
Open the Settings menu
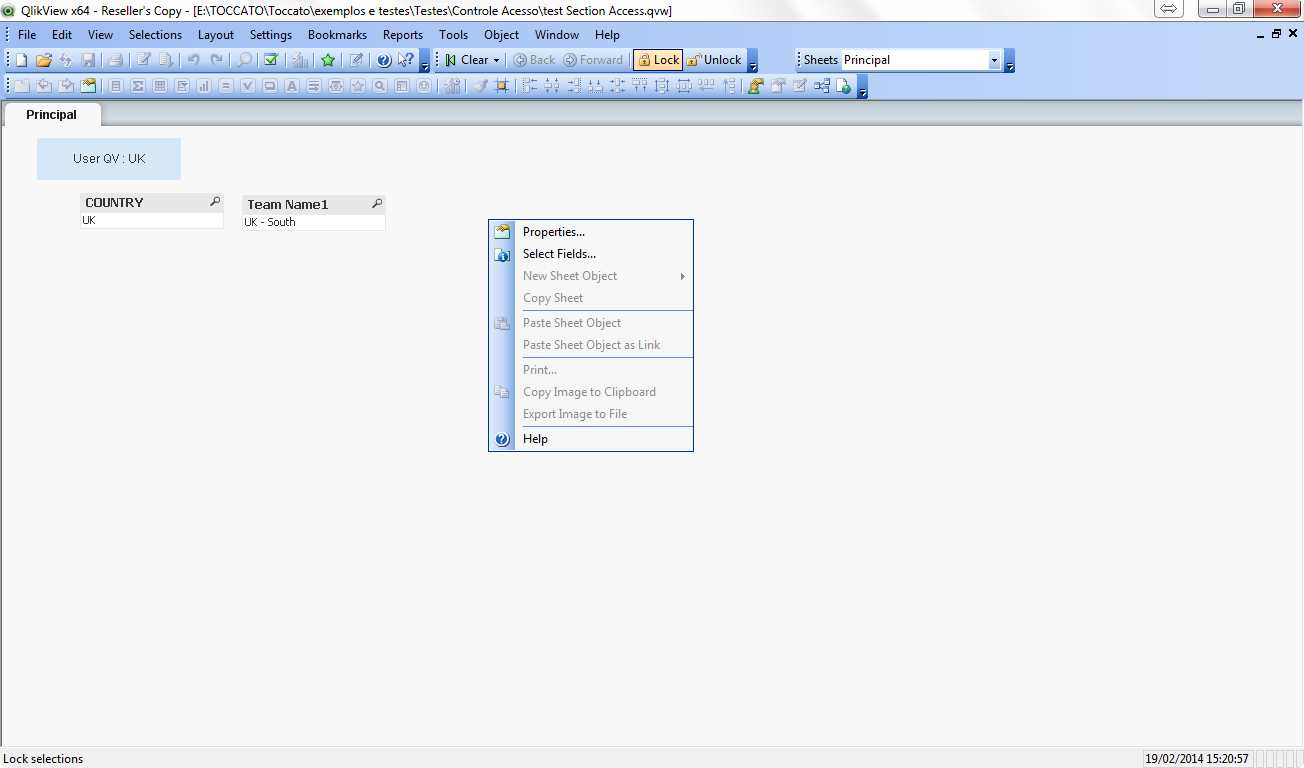(271, 34)
